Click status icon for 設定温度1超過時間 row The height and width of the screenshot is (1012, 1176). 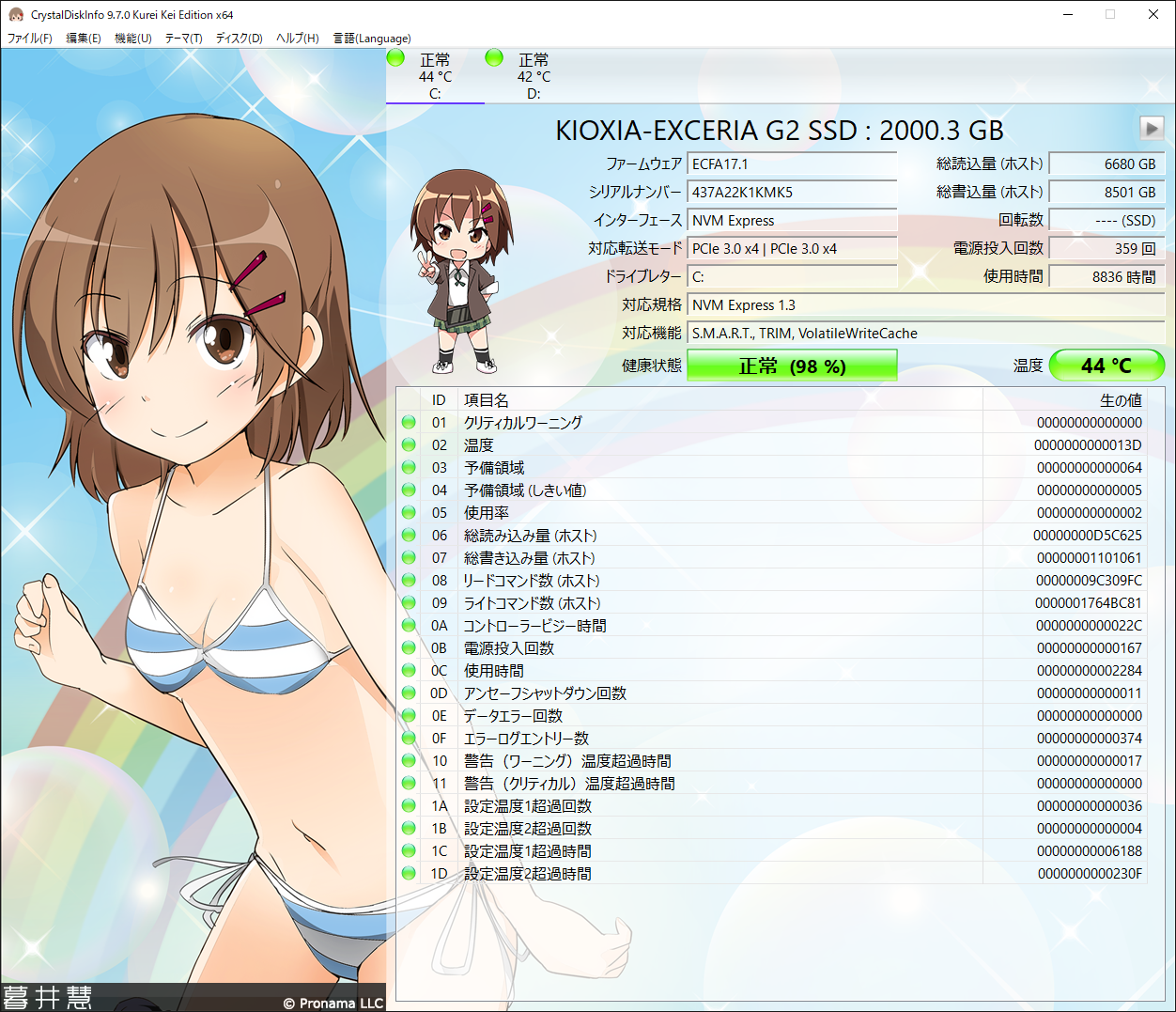pyautogui.click(x=409, y=850)
